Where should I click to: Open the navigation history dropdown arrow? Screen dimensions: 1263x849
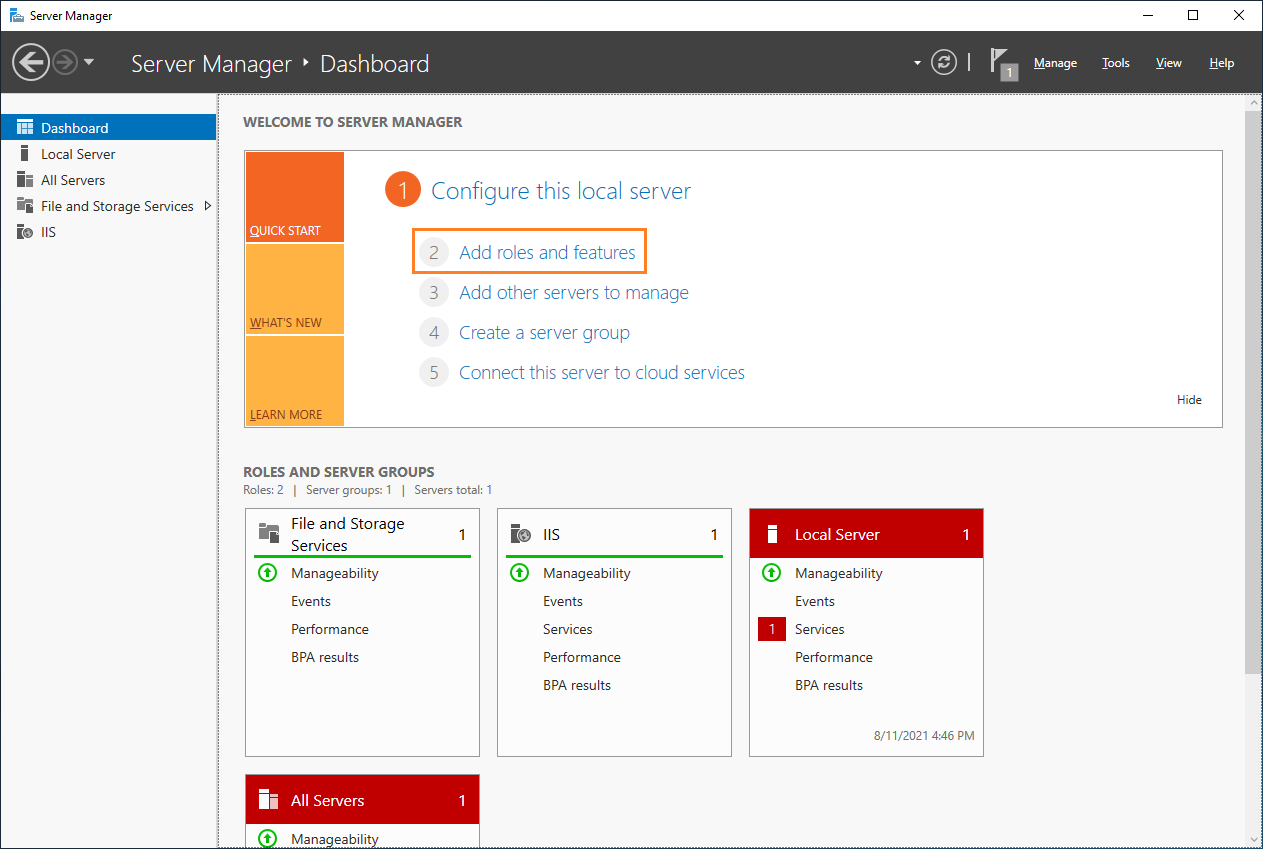click(89, 62)
